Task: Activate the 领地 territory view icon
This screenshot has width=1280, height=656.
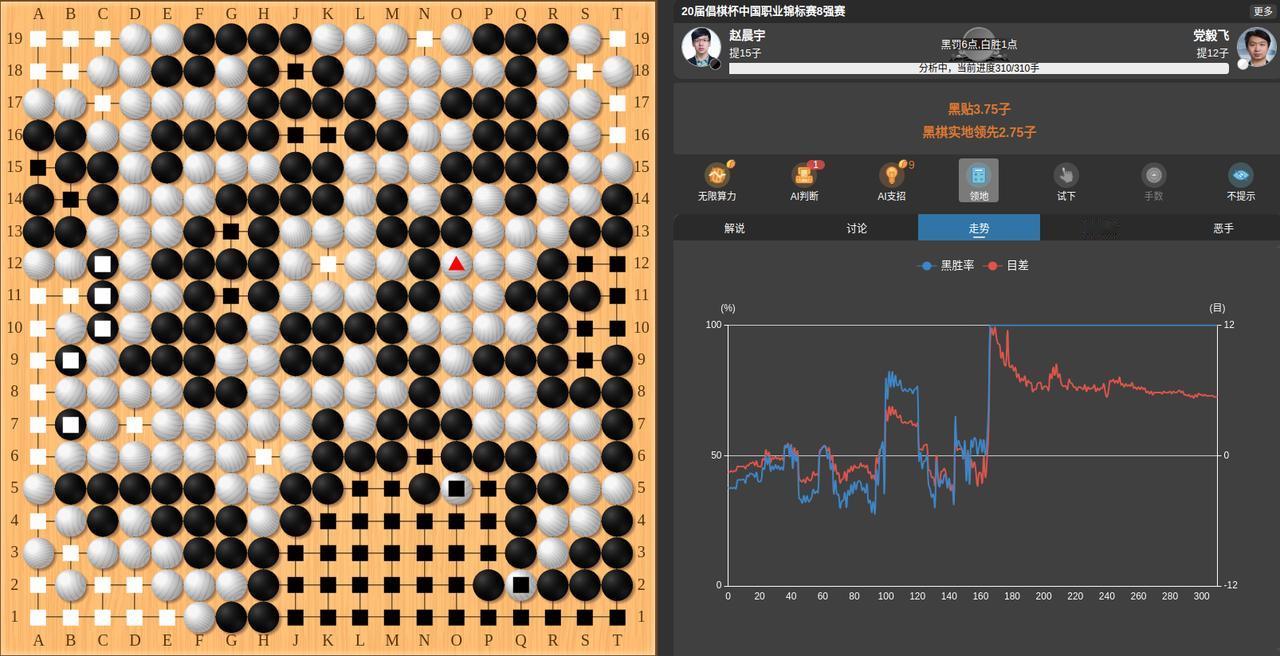Action: click(x=978, y=182)
